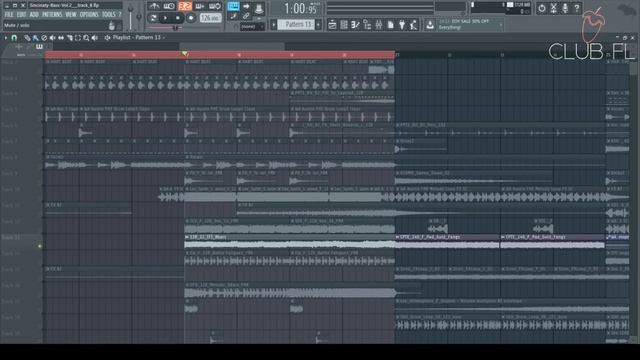The width and height of the screenshot is (640, 360).
Task: Open the Piano roll window
Action: 356,25
